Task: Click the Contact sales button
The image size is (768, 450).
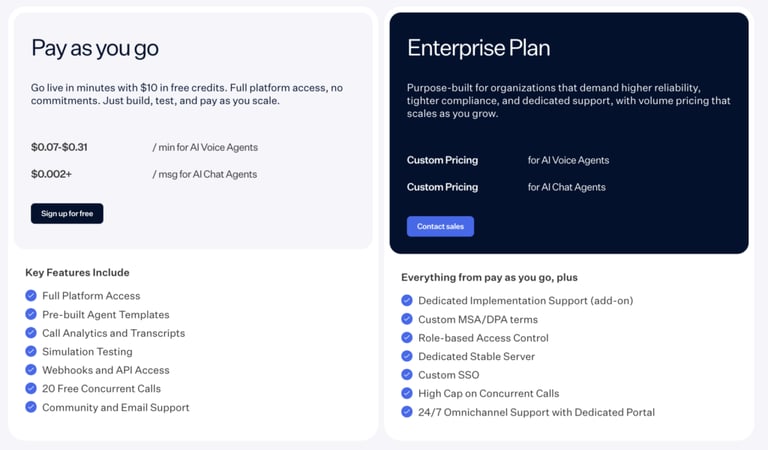Action: [x=440, y=226]
